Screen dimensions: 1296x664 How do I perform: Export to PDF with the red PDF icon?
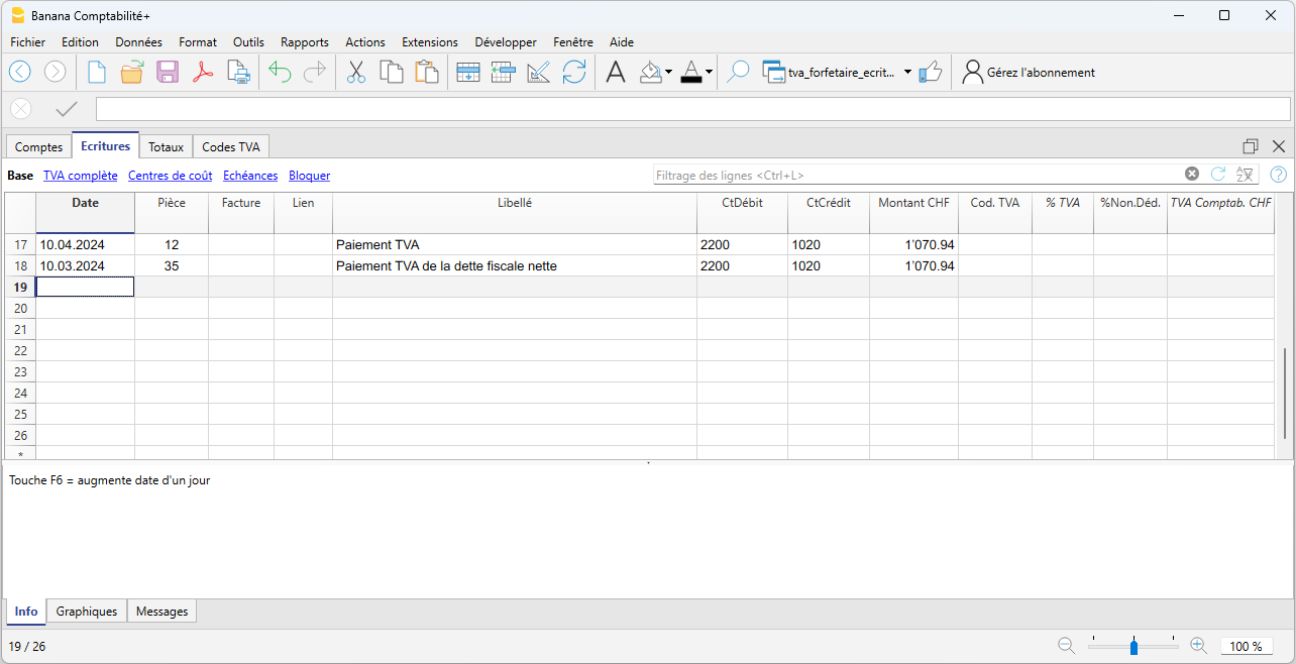pos(203,72)
